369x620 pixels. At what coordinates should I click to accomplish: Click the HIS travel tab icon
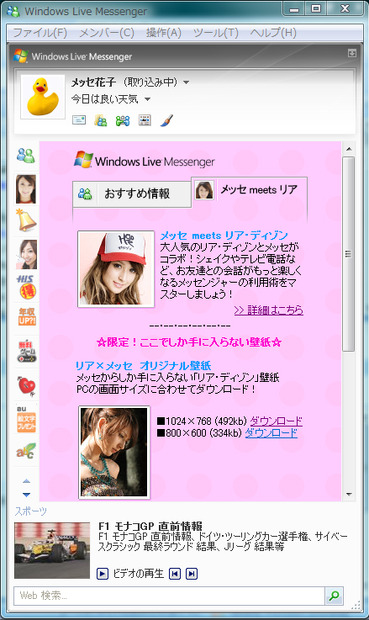(x=26, y=287)
